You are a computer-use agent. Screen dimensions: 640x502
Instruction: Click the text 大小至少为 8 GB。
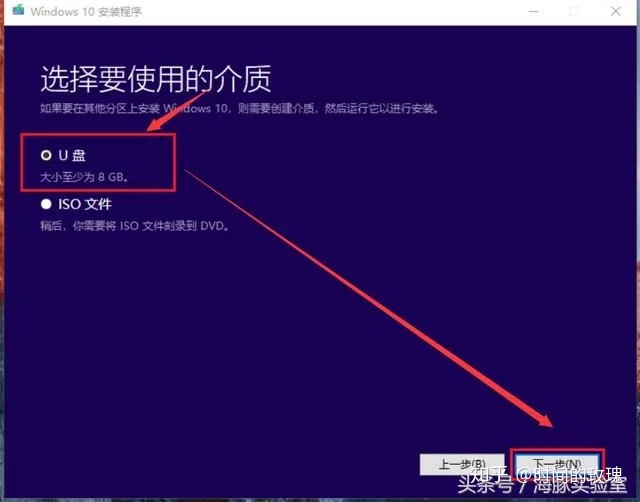(x=84, y=177)
